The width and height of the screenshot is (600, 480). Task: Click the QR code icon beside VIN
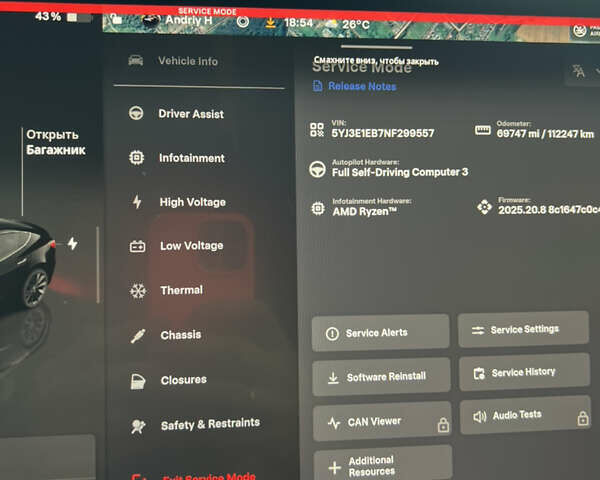(x=317, y=130)
